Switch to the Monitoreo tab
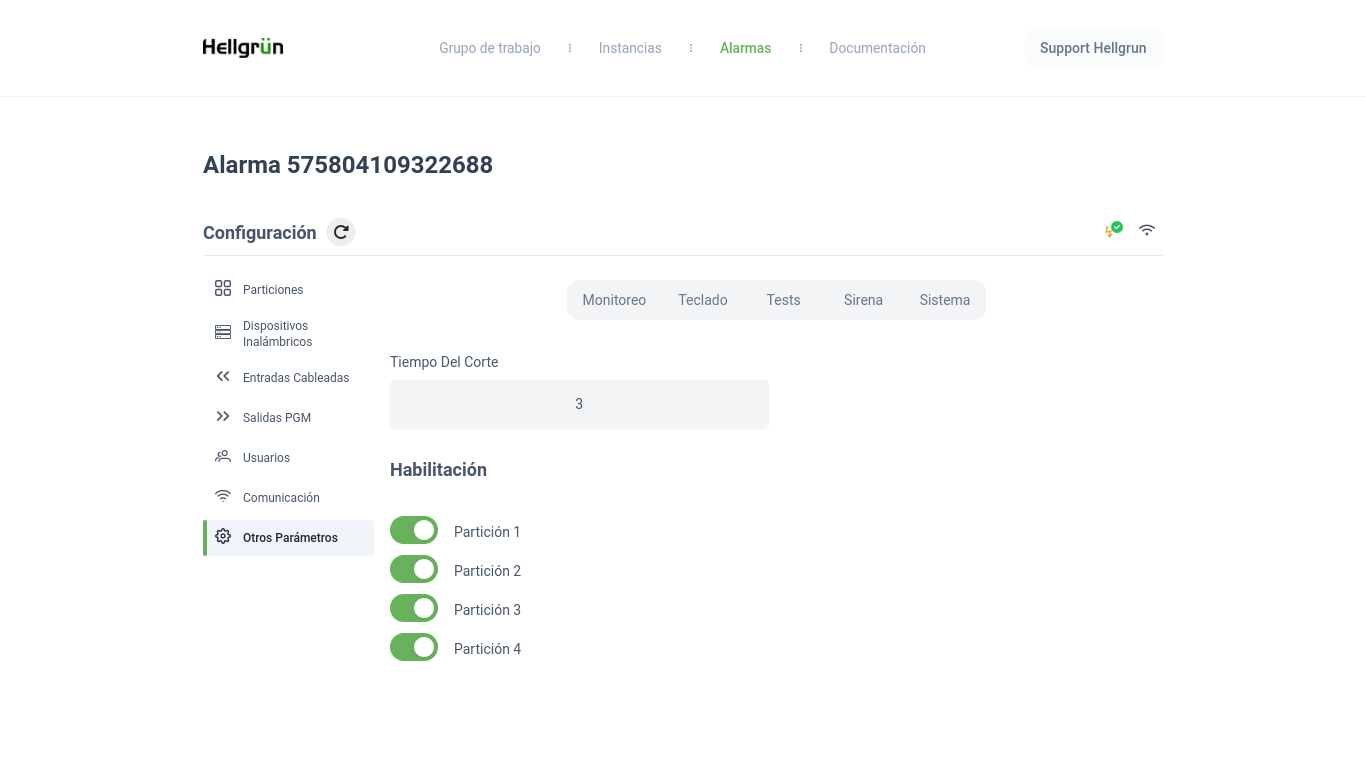The image size is (1366, 760). (x=614, y=300)
